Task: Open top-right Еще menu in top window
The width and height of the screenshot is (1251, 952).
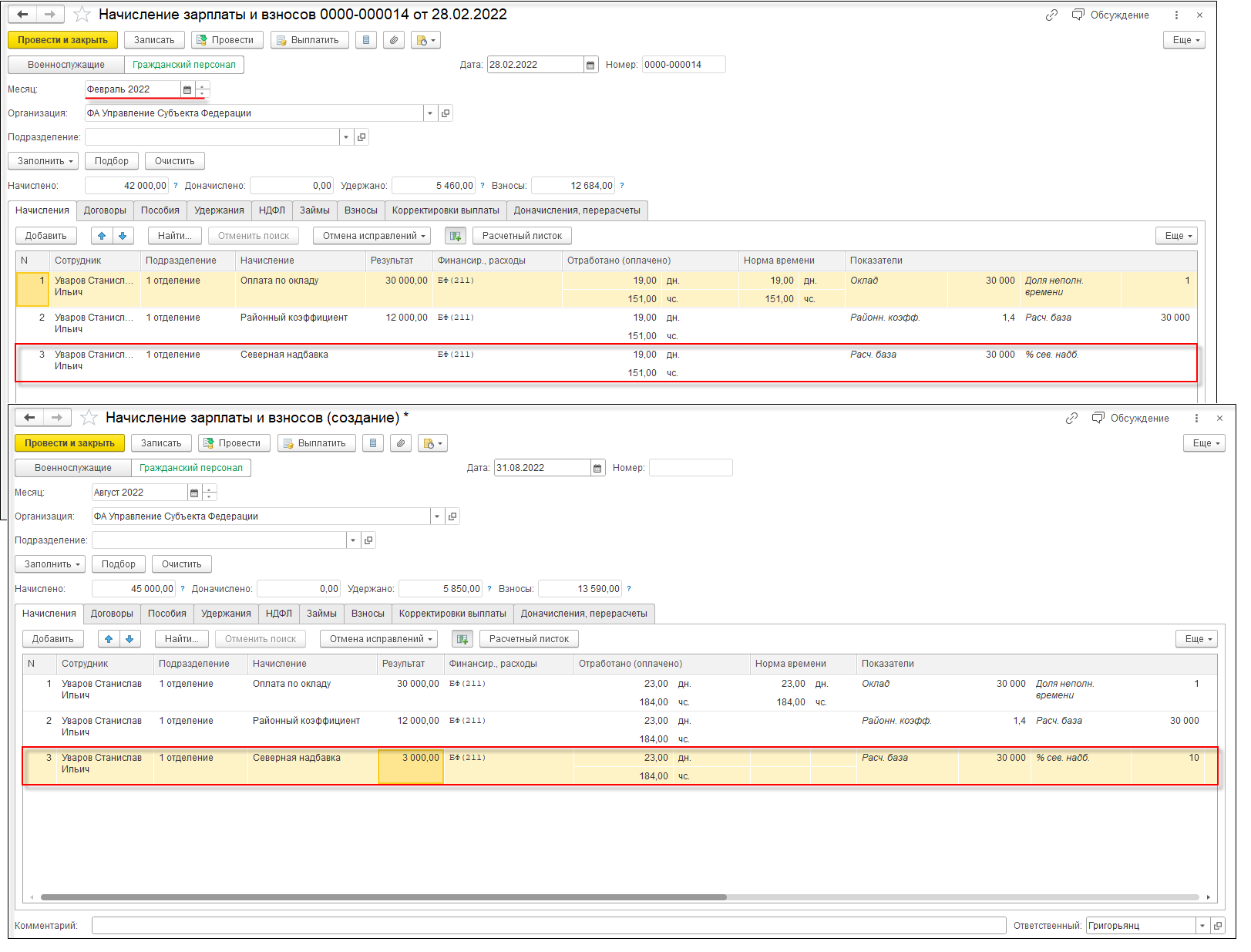Action: (1184, 40)
